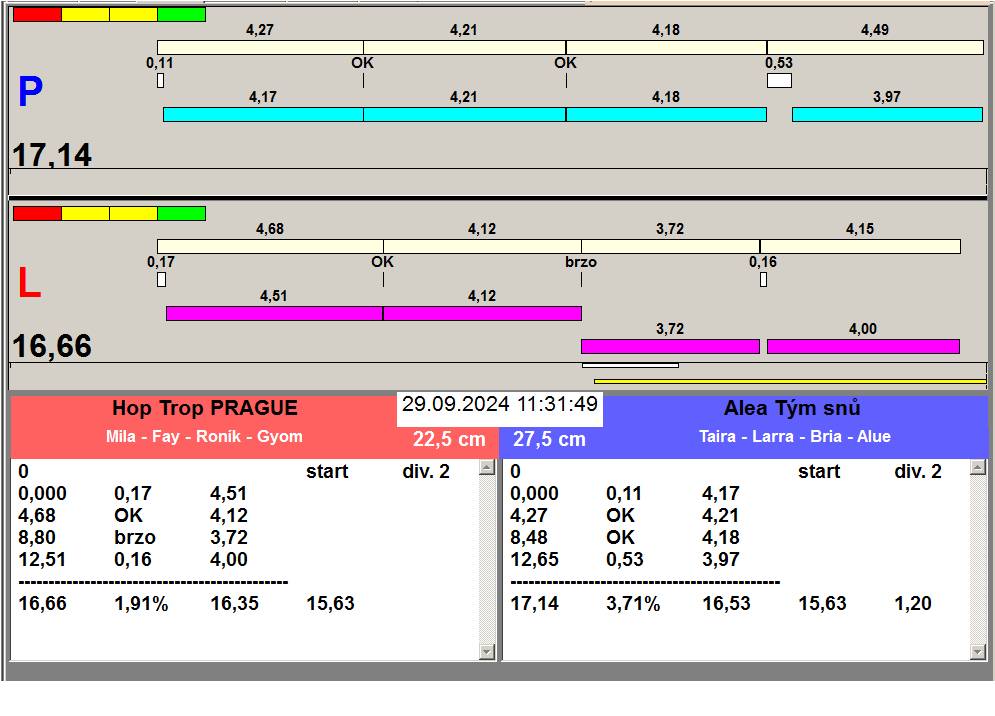Click the blue P lane letter
995x716 pixels.
click(30, 93)
